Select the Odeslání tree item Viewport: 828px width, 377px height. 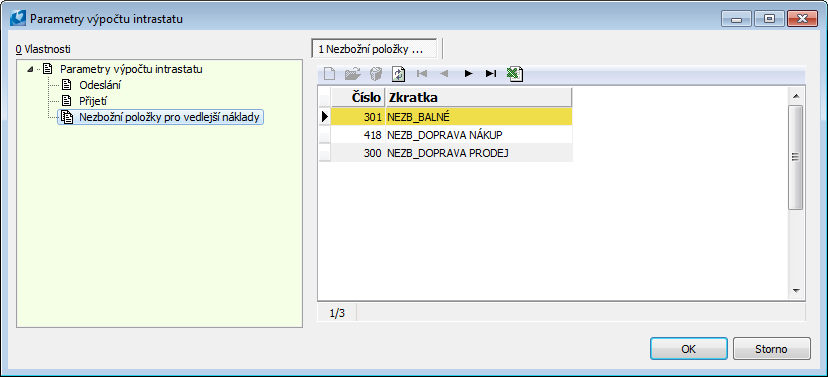(100, 85)
